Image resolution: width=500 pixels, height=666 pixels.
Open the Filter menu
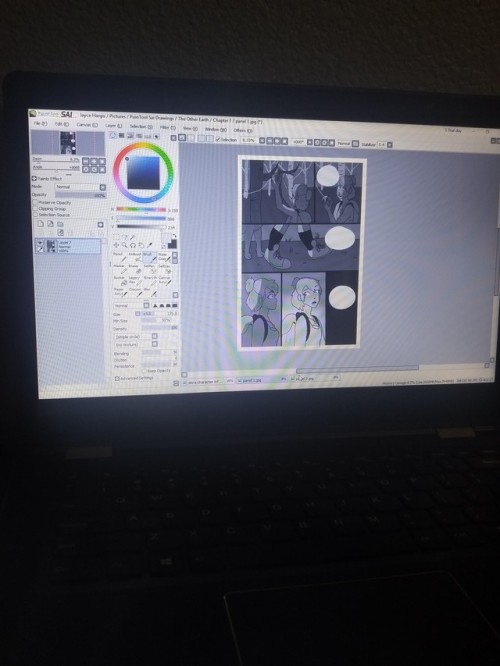pyautogui.click(x=167, y=127)
